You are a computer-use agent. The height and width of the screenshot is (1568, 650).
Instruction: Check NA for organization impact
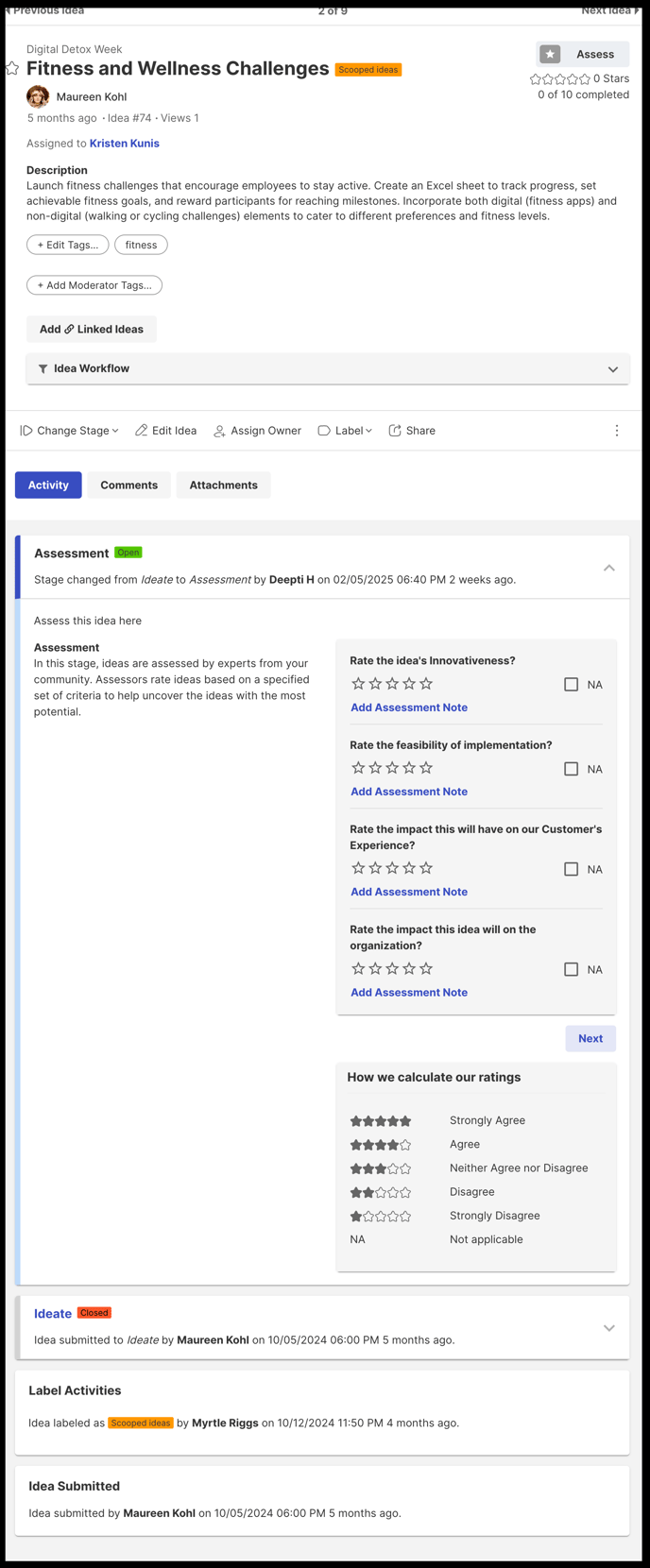(x=571, y=969)
